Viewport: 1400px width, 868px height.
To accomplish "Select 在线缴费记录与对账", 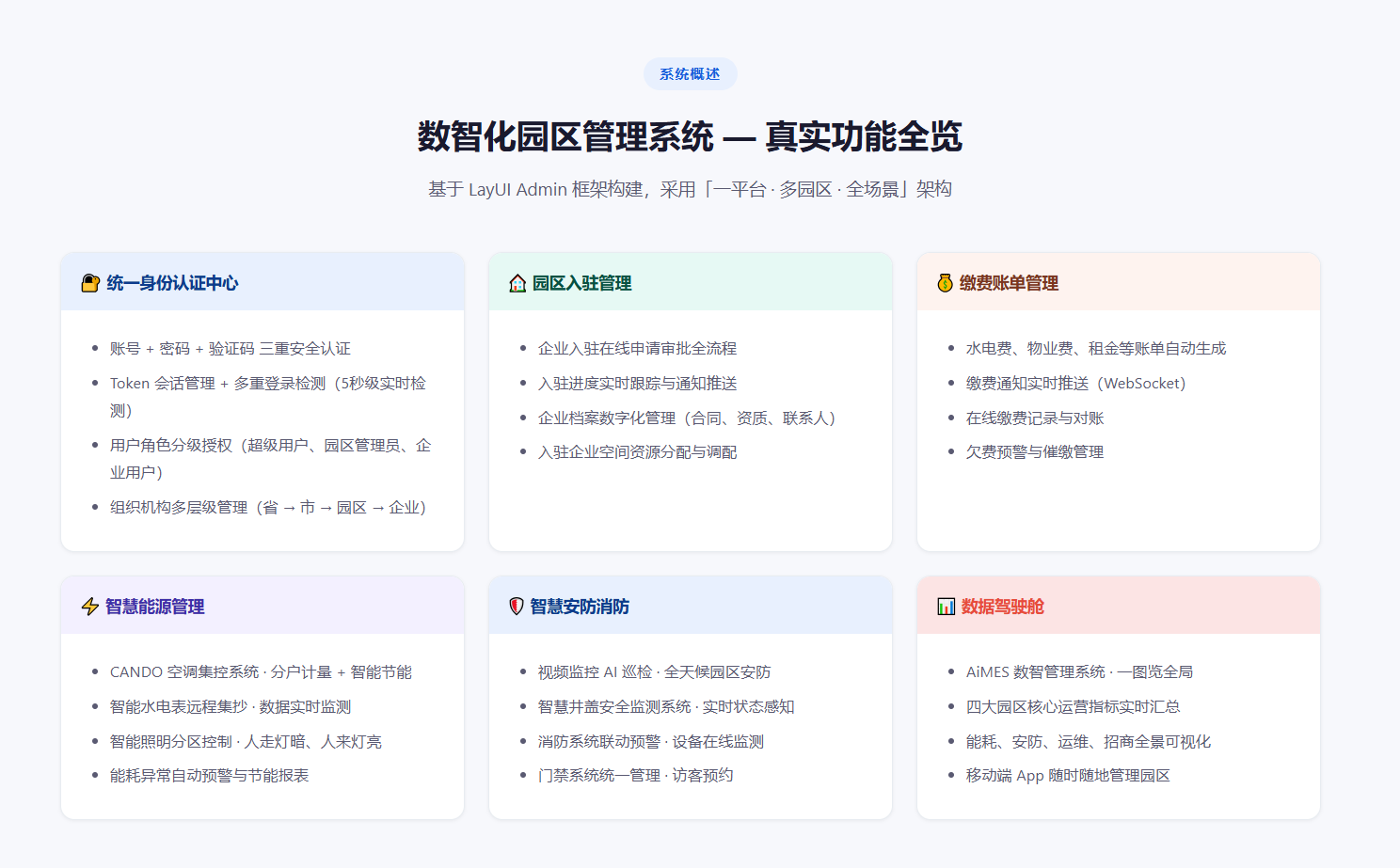I will point(1035,418).
